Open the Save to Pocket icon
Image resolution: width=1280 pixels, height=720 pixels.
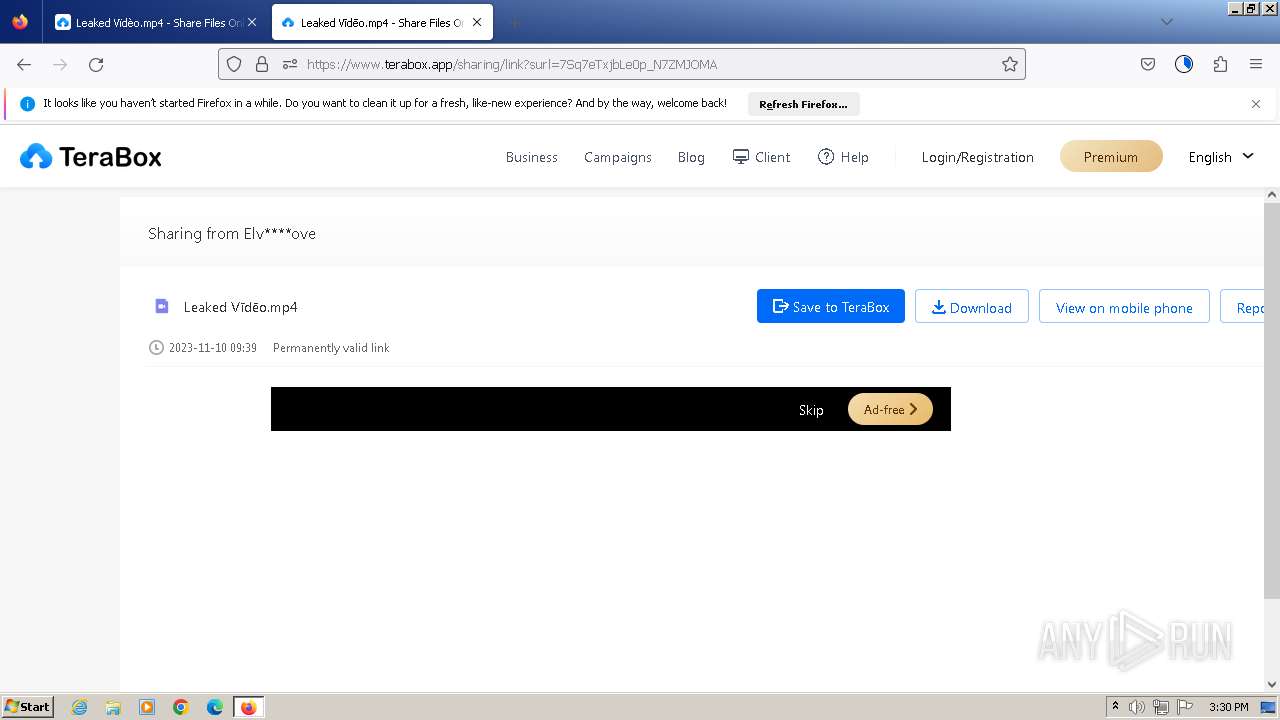(1148, 64)
